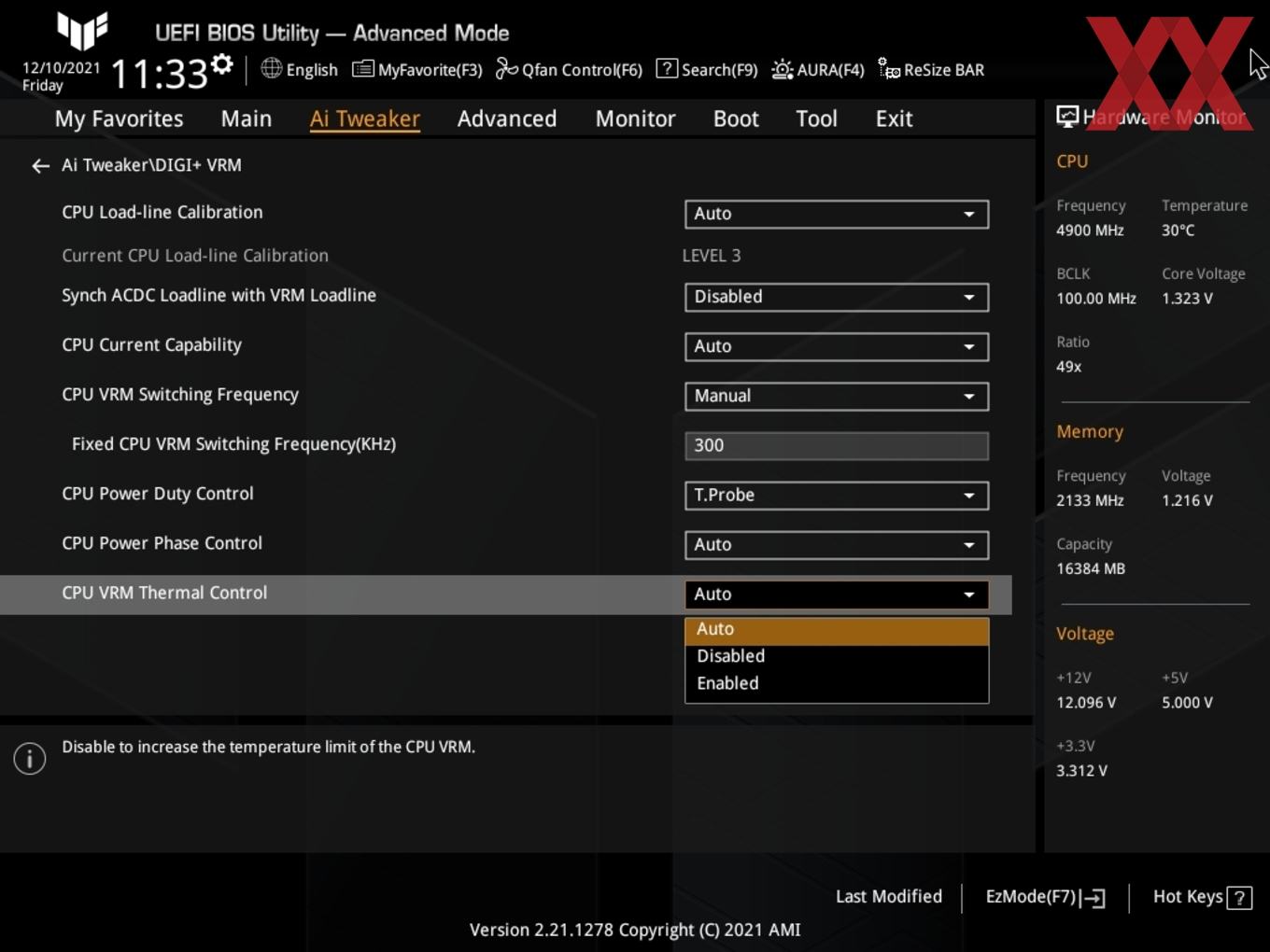Choose Disabled in the thermal control list

(x=837, y=656)
